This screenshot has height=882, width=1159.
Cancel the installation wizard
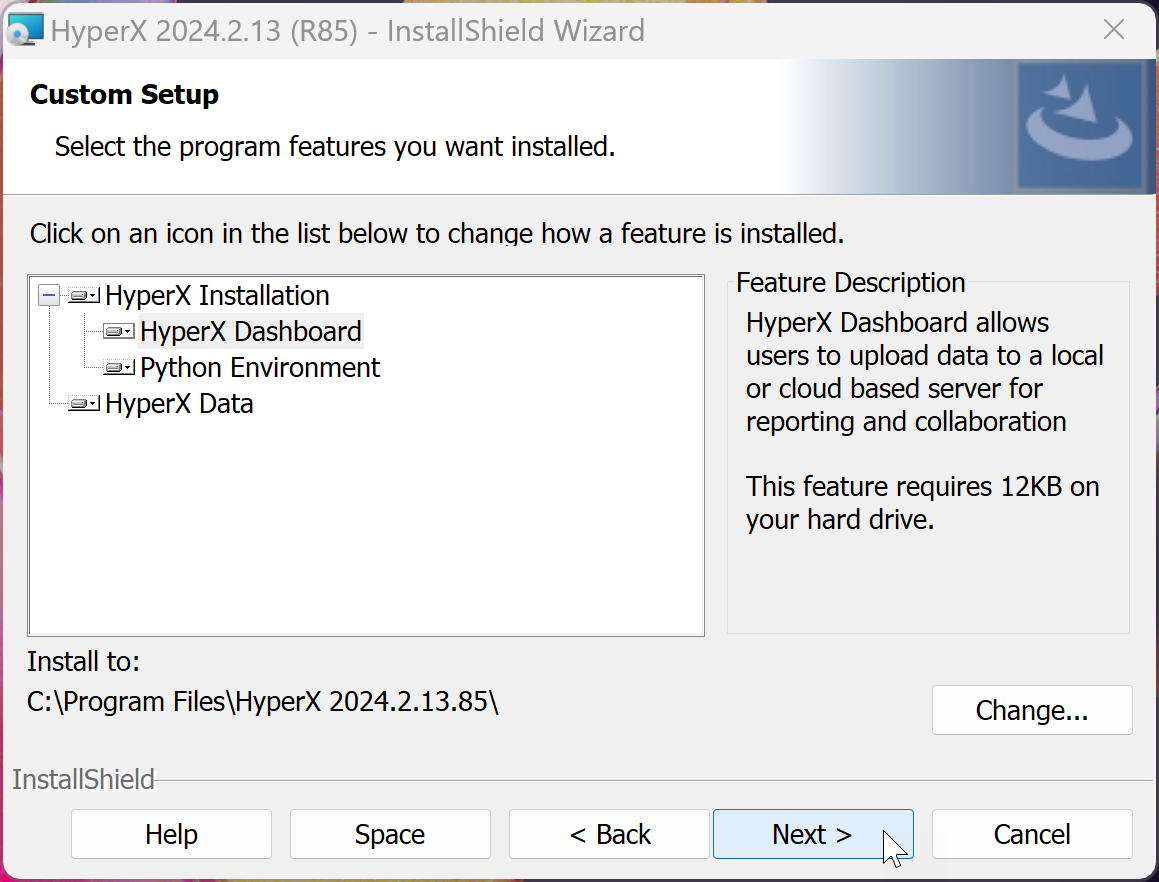click(x=1032, y=834)
